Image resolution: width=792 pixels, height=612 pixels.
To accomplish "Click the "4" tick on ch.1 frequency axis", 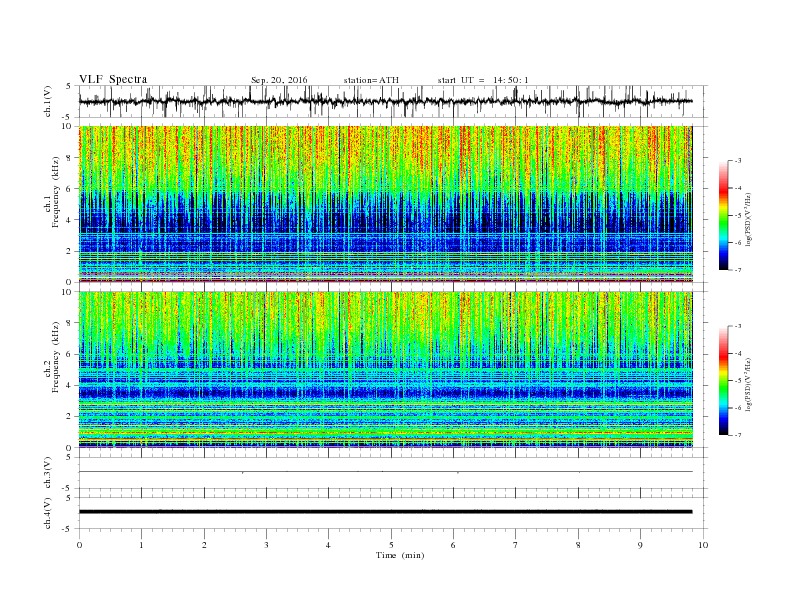I will coord(69,220).
